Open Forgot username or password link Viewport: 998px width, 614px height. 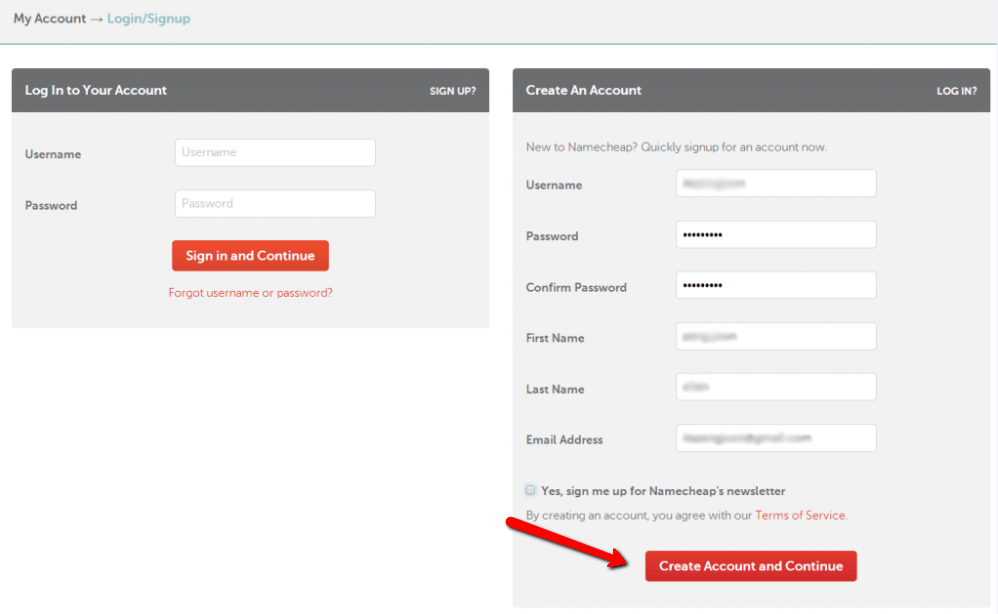click(x=250, y=293)
